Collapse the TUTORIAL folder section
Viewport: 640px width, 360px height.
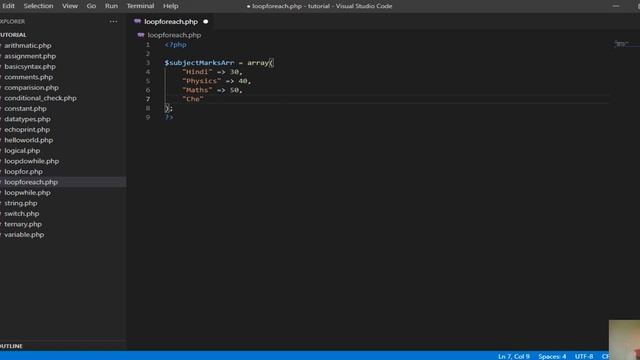point(13,35)
